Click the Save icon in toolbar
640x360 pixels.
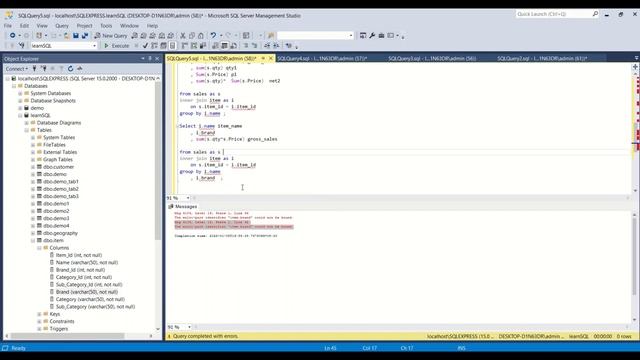coord(76,36)
